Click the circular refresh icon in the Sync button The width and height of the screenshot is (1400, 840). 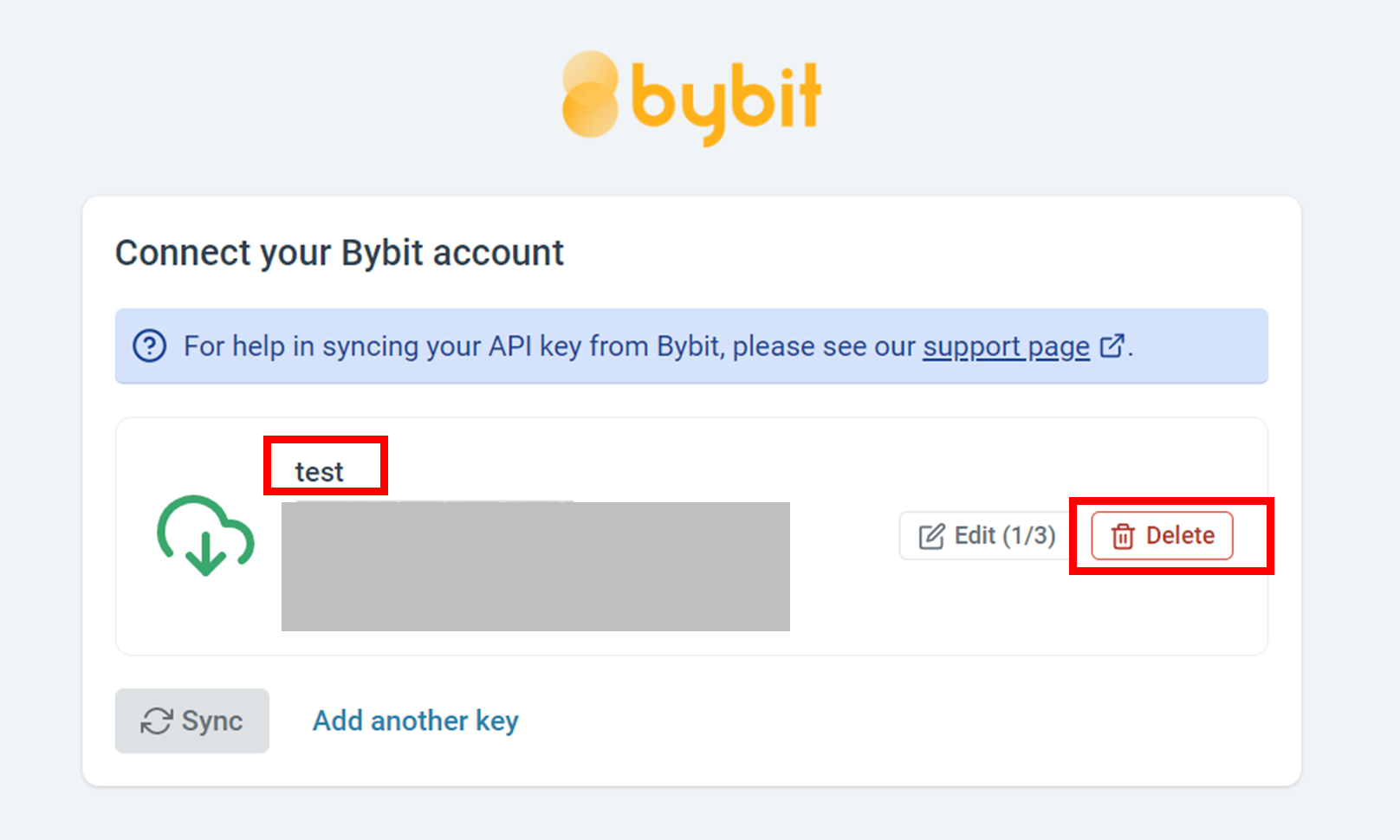tap(157, 720)
